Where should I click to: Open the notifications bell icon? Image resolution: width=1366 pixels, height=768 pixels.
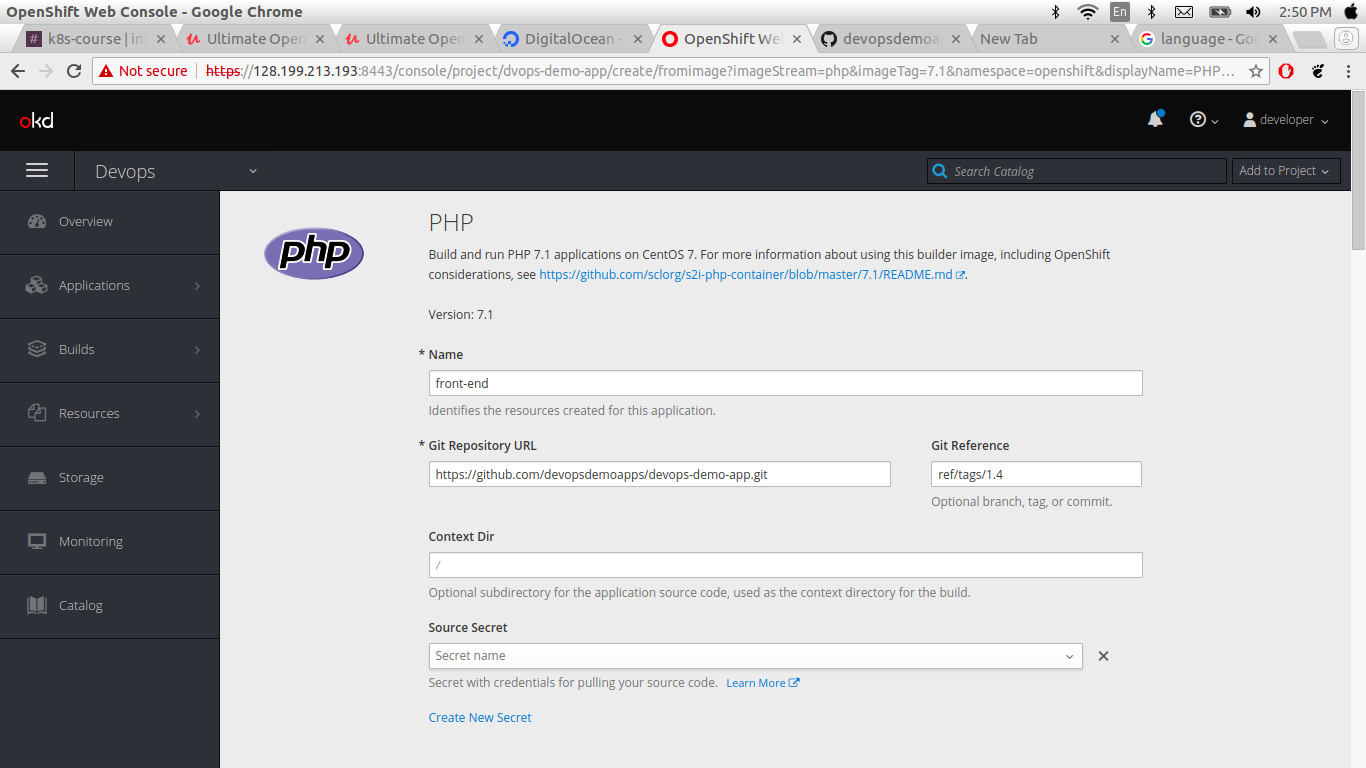[x=1155, y=119]
